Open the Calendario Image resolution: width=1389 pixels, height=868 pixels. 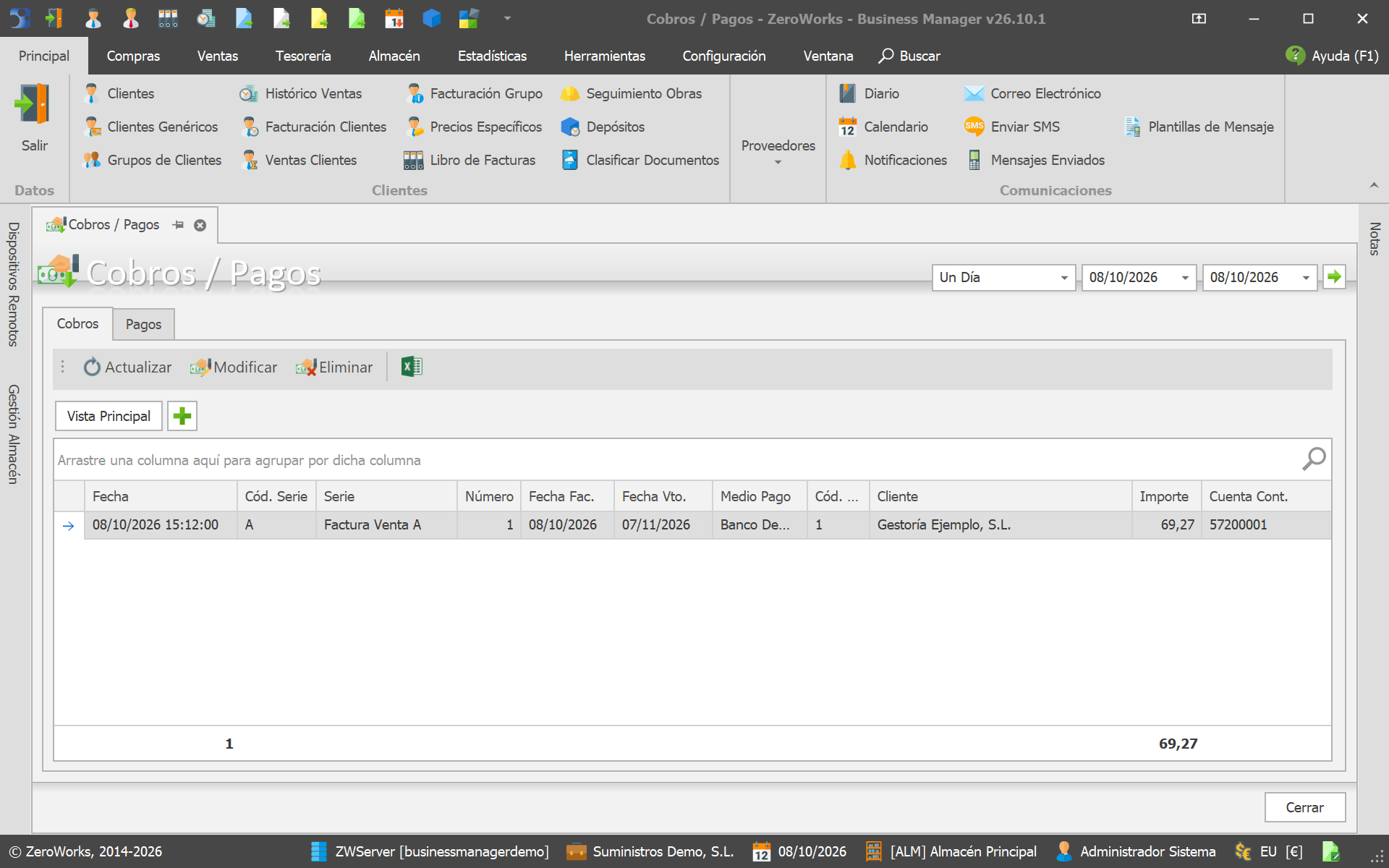[883, 127]
